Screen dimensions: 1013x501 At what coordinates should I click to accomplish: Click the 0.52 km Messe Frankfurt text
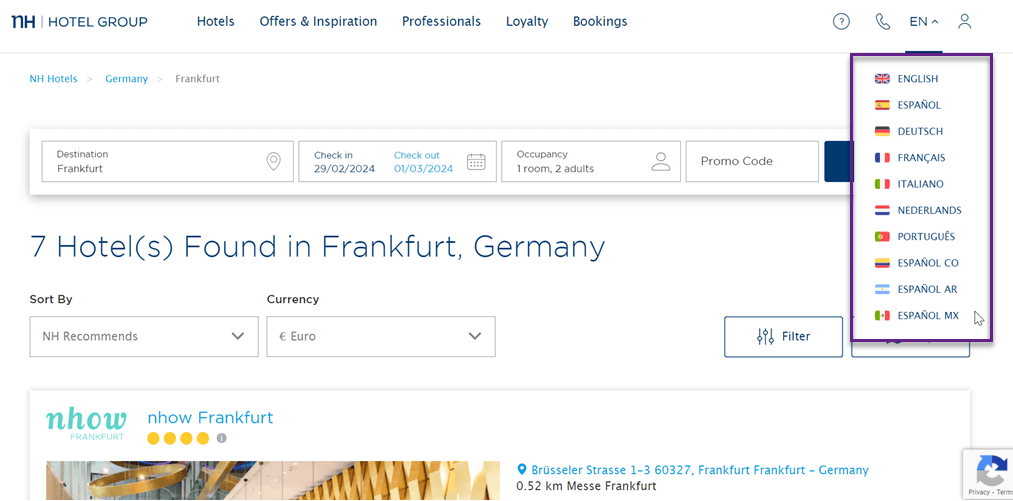(x=587, y=485)
